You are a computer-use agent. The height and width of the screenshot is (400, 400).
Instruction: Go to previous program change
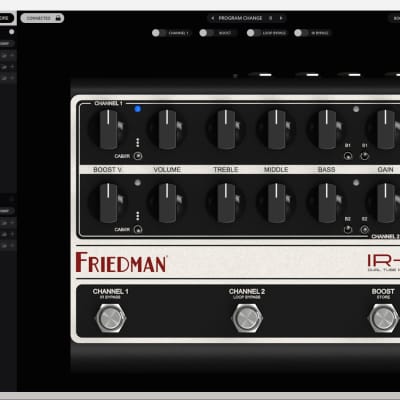coord(213,18)
